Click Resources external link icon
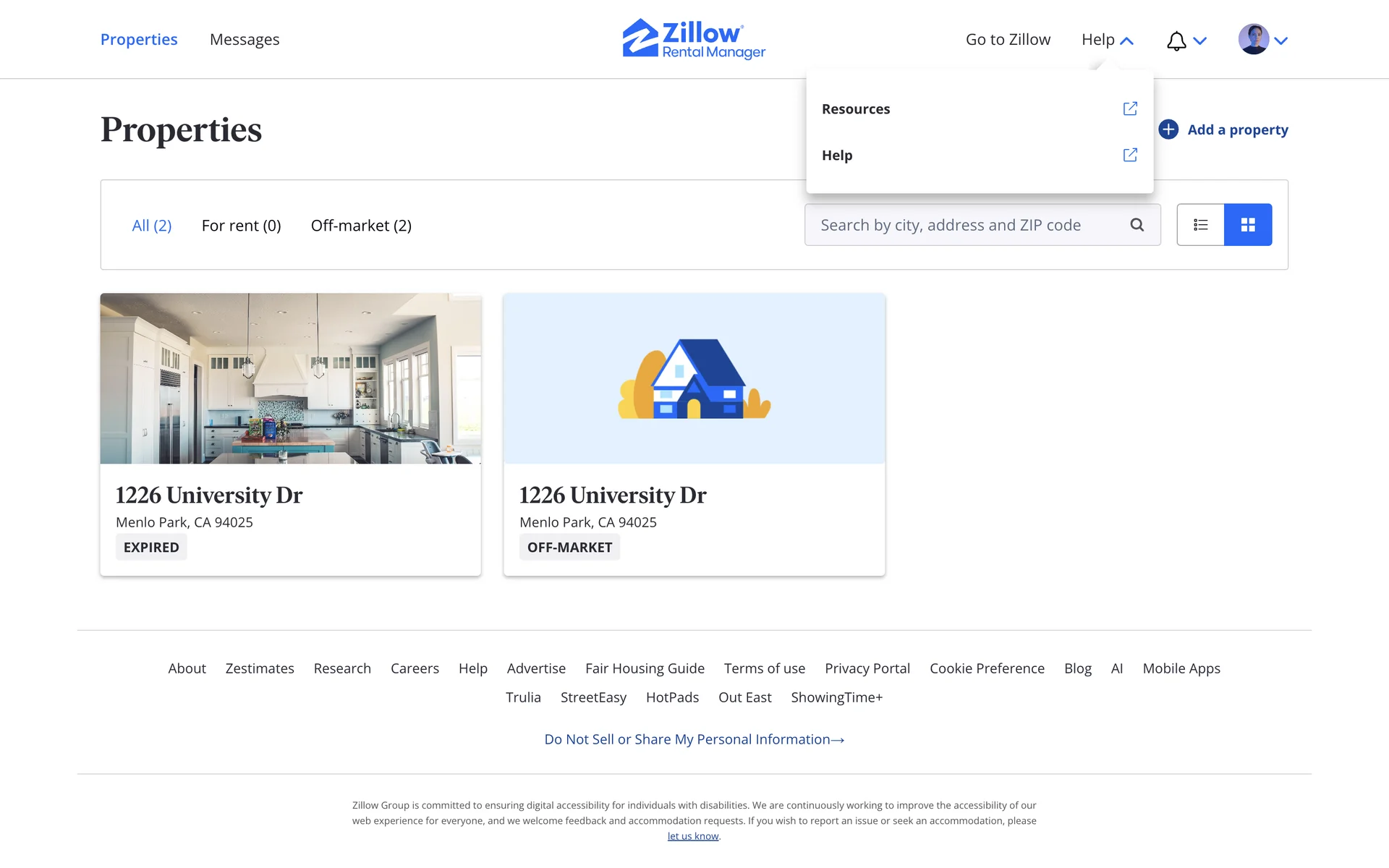Screen dimensions: 1389x868 [1130, 109]
